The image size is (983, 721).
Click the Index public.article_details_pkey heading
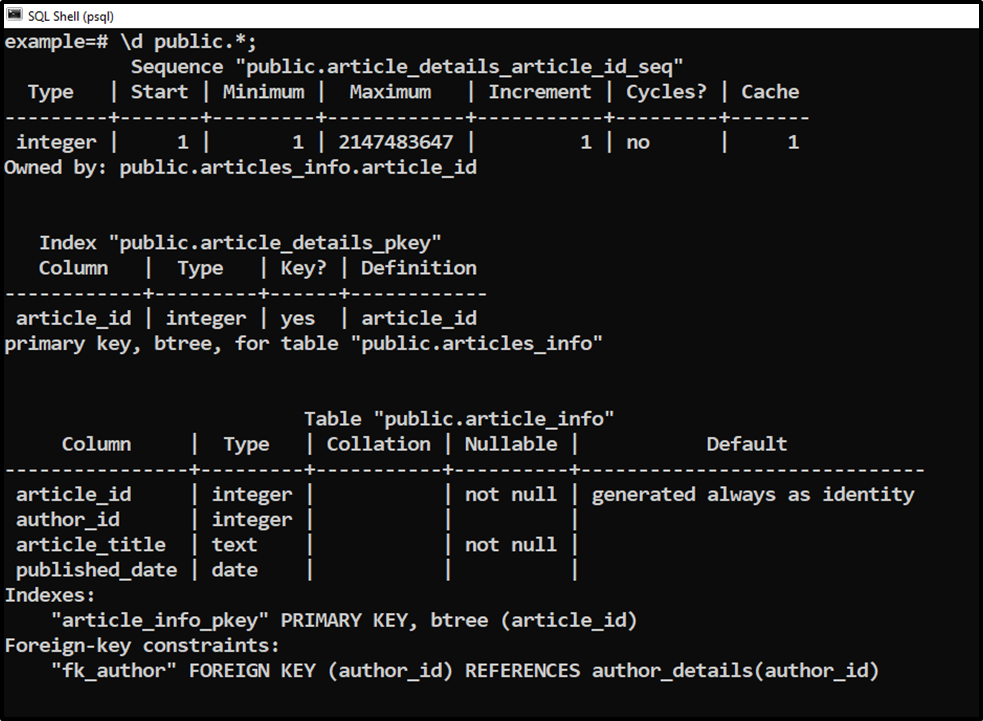point(241,243)
